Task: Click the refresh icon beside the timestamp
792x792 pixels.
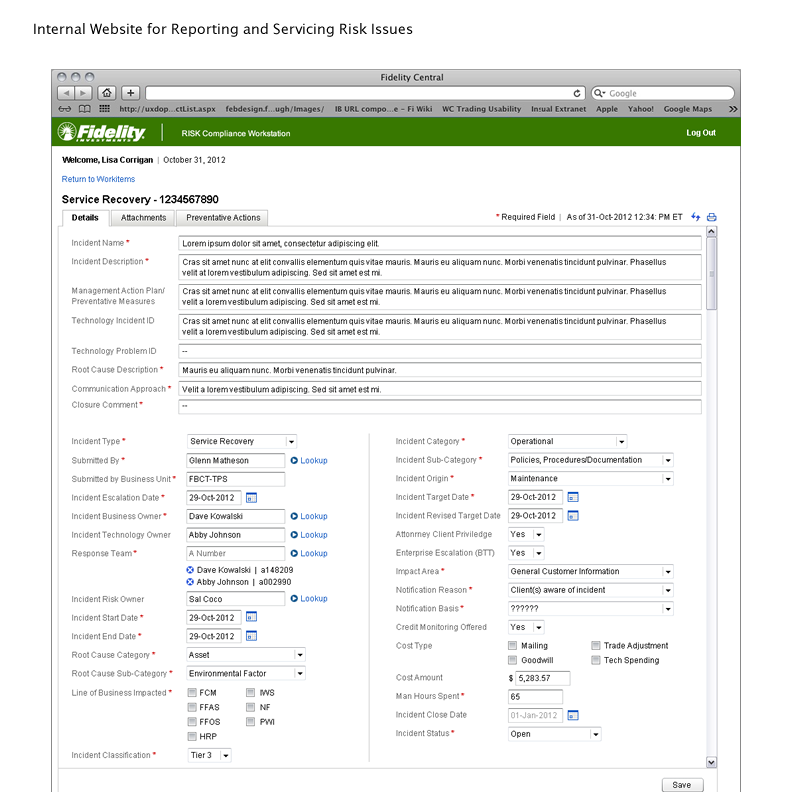Action: pos(696,217)
